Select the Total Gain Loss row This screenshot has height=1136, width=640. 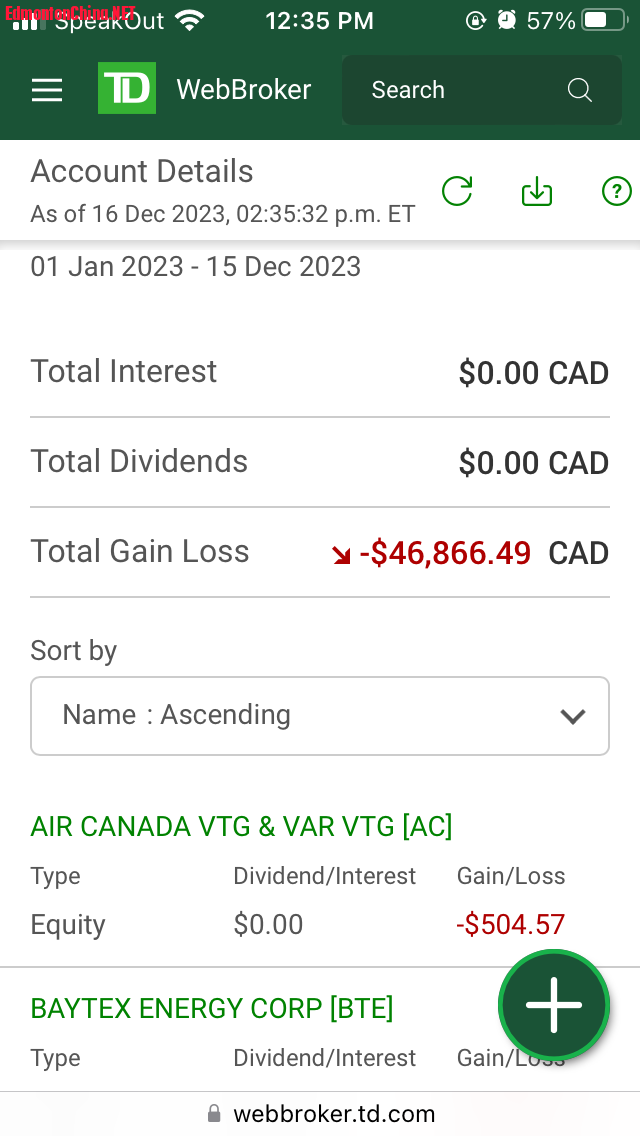click(320, 552)
